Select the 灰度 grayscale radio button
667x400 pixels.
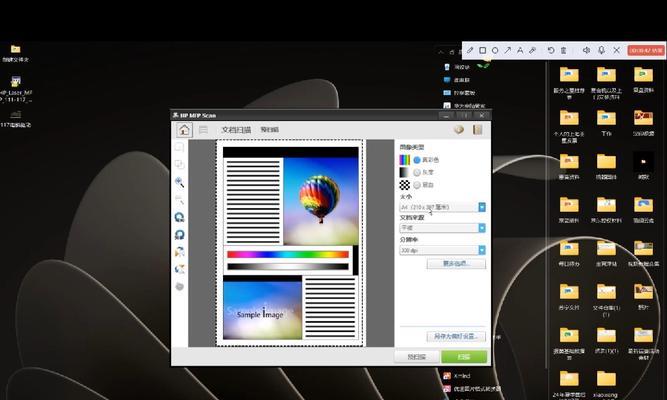coord(417,172)
